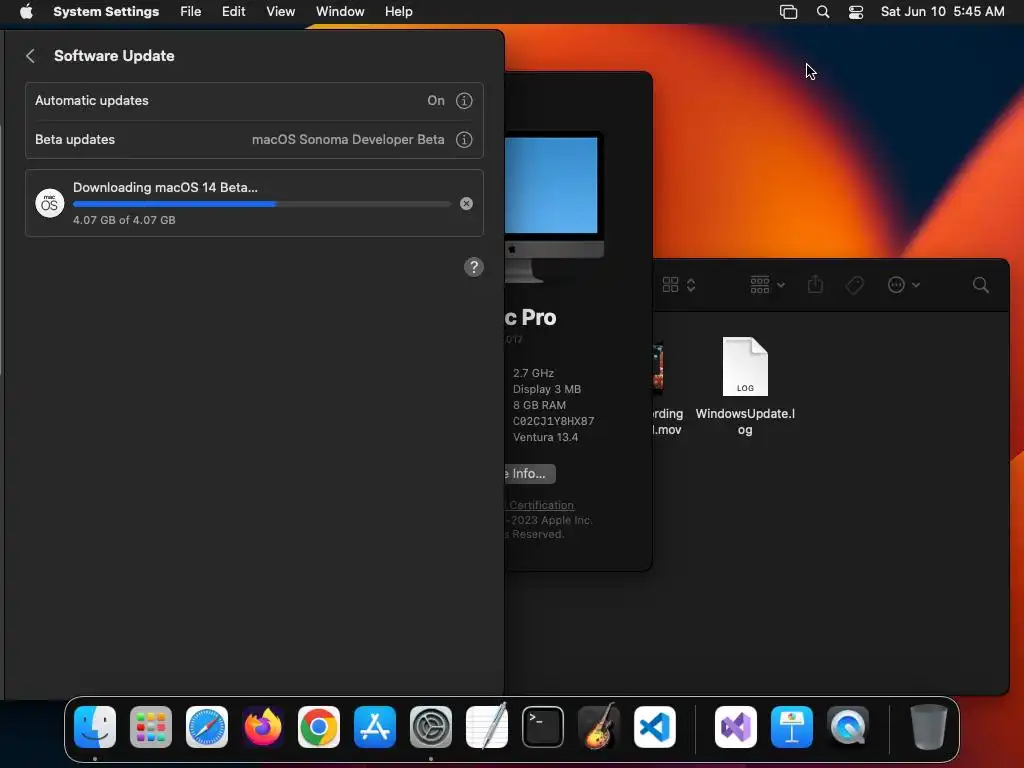Click 2.7 GHz processor text
Screen dimensions: 1024x768
[533, 373]
